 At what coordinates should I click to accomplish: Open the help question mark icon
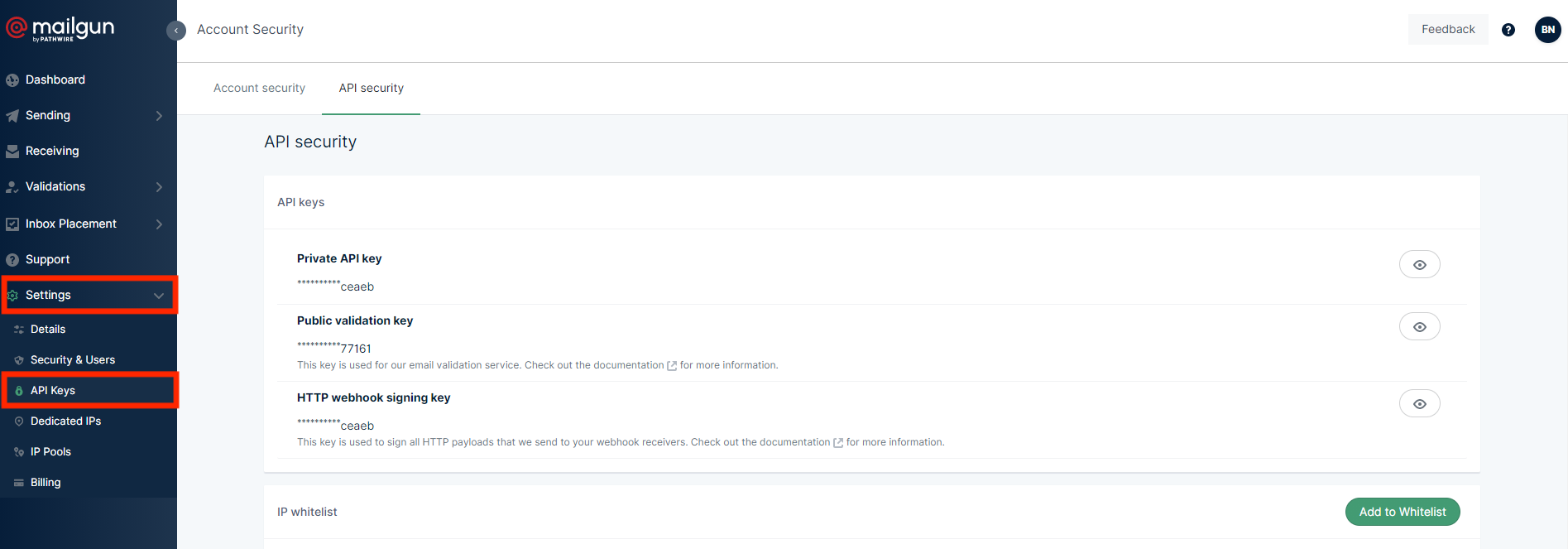pyautogui.click(x=1508, y=30)
